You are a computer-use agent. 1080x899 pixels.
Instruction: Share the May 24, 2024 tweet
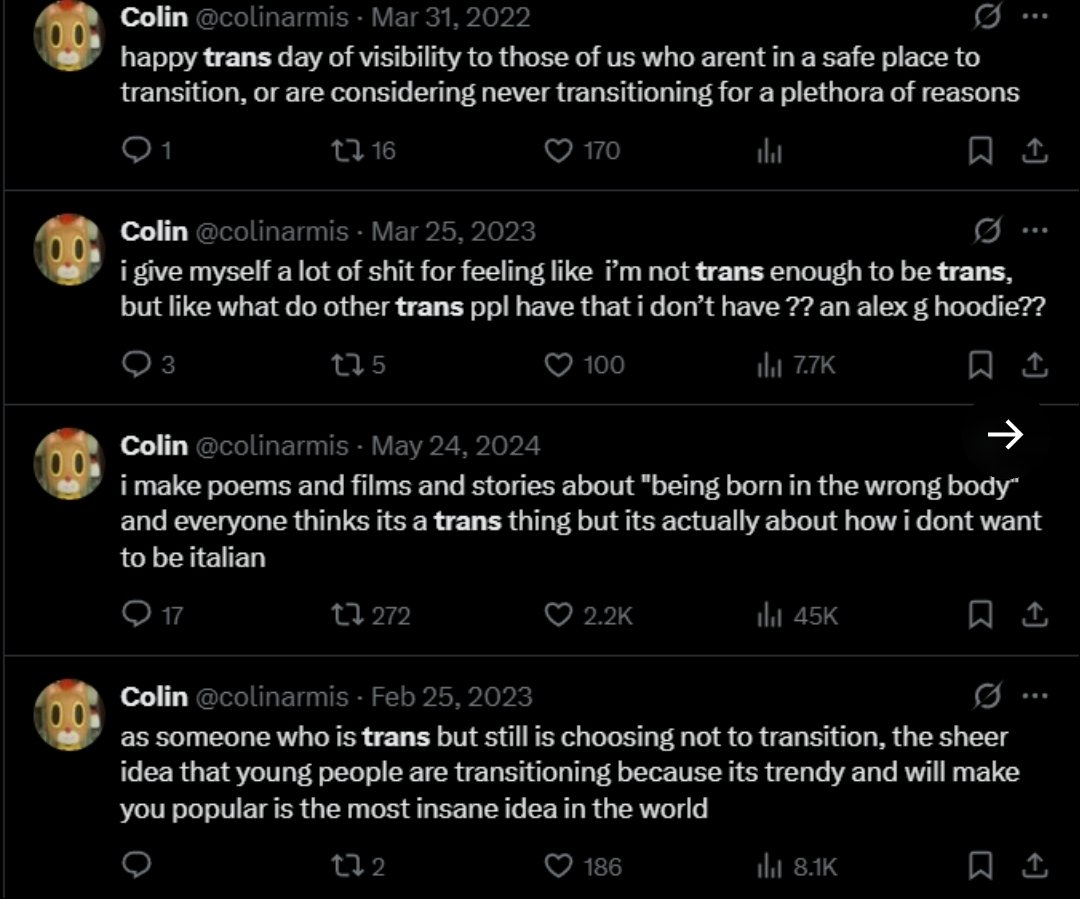[x=1034, y=614]
